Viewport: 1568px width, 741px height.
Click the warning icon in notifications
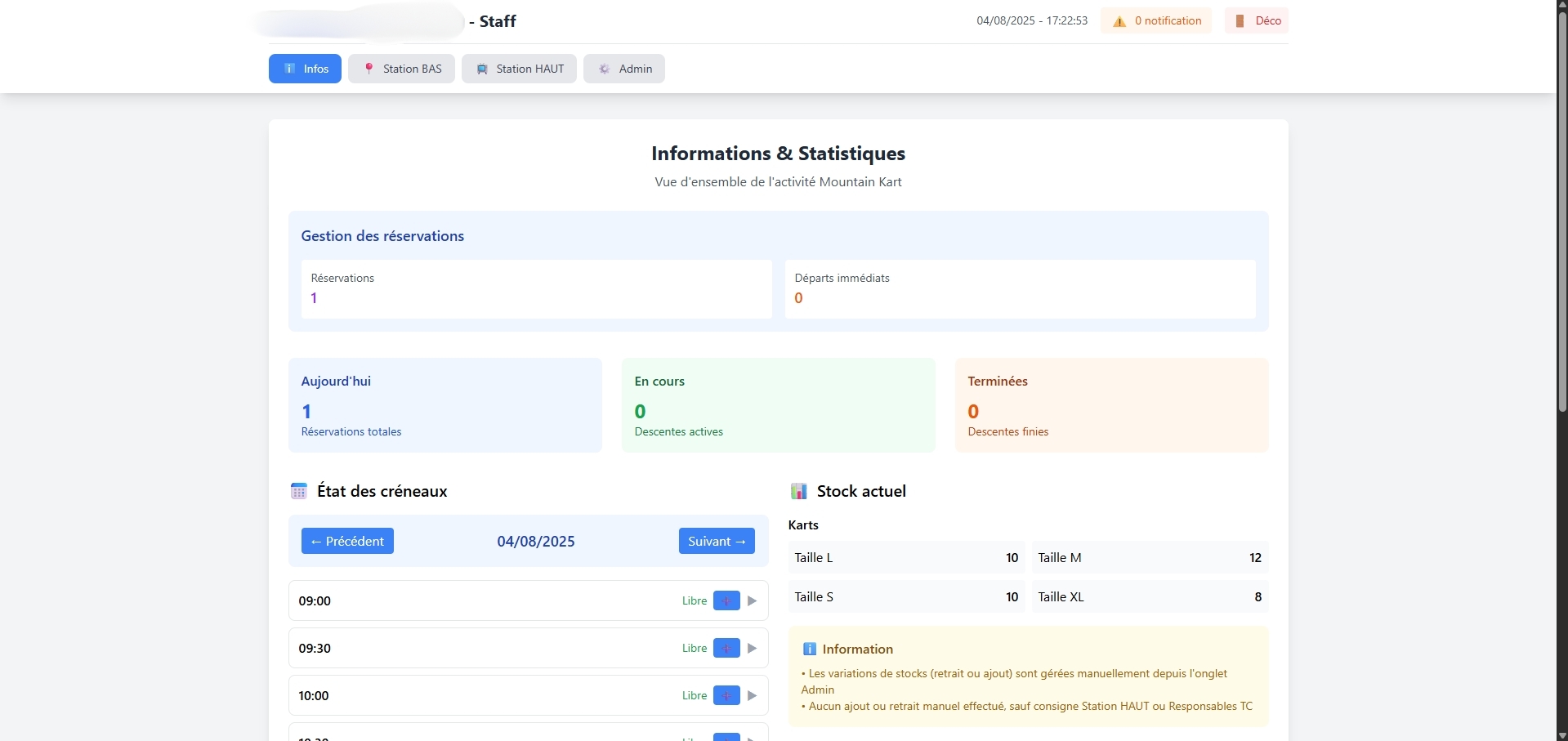click(x=1119, y=21)
